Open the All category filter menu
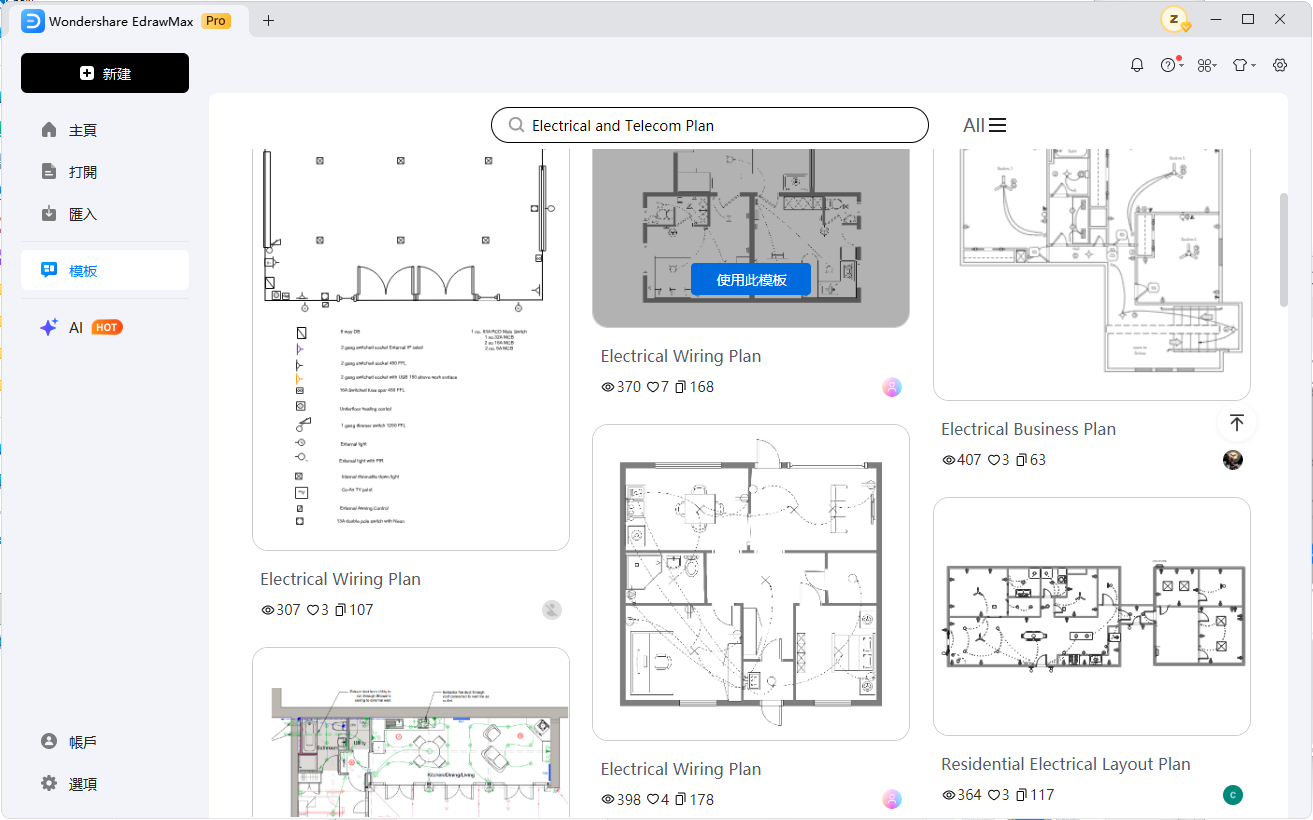The width and height of the screenshot is (1313, 820). coord(985,125)
